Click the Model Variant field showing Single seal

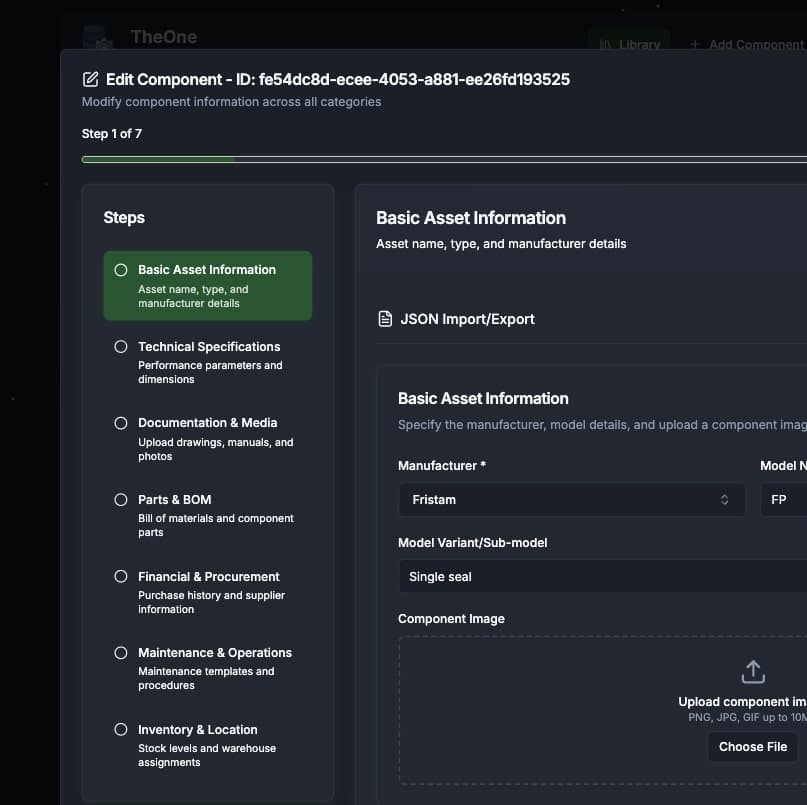click(x=600, y=576)
